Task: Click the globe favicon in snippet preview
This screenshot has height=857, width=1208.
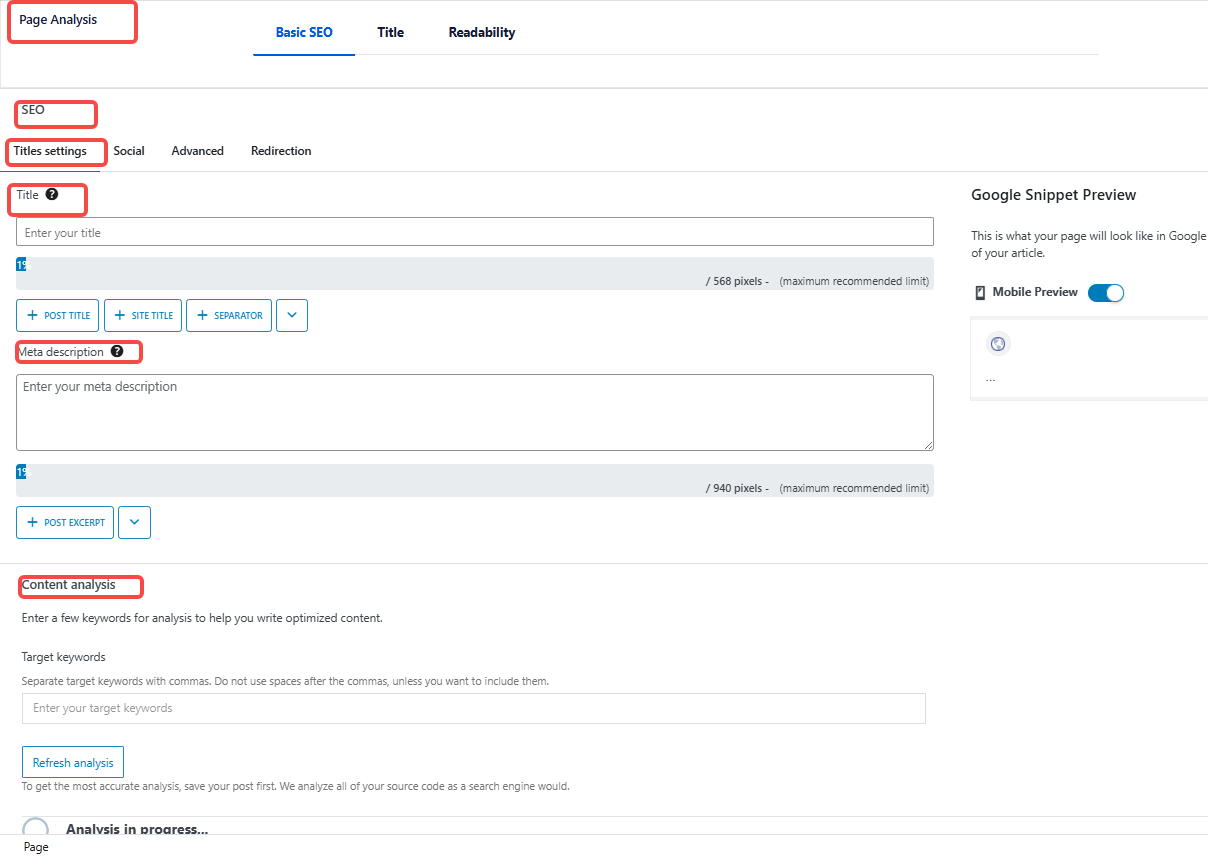Action: click(x=997, y=344)
